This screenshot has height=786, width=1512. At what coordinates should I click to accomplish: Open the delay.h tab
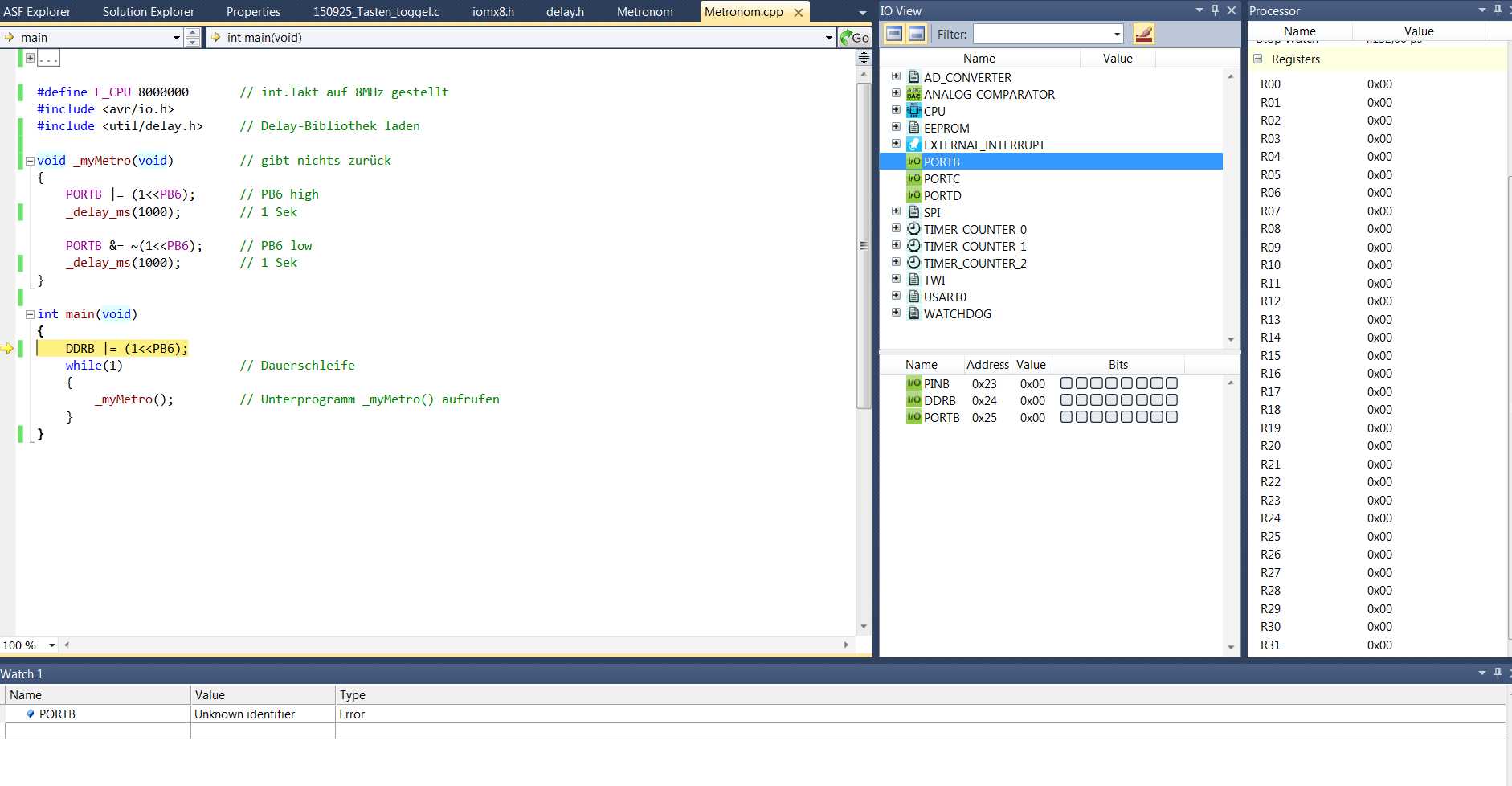pyautogui.click(x=565, y=11)
